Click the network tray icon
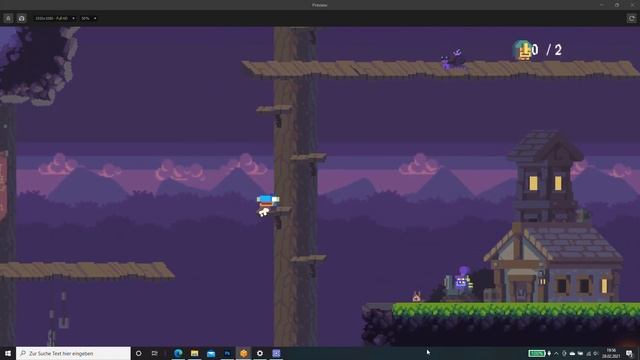This screenshot has width=640, height=360. 588,353
